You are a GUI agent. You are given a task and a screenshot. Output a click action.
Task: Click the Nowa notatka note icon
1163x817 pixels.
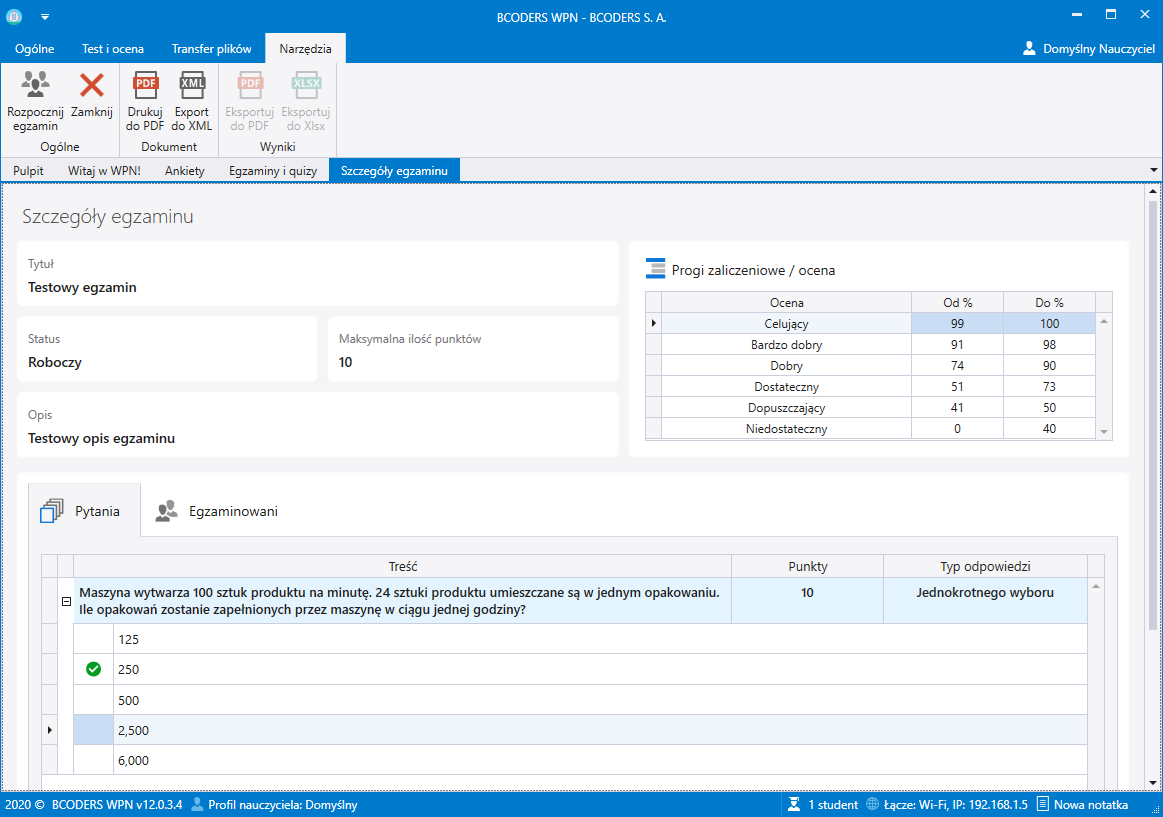[x=1043, y=804]
